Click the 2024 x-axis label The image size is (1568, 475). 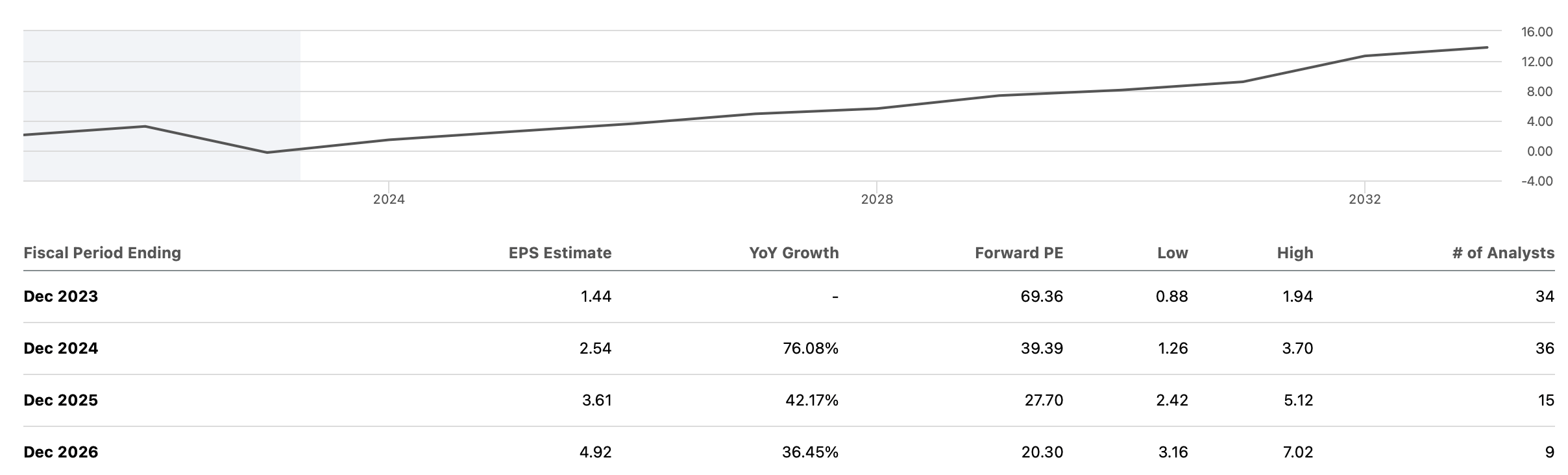click(x=389, y=200)
